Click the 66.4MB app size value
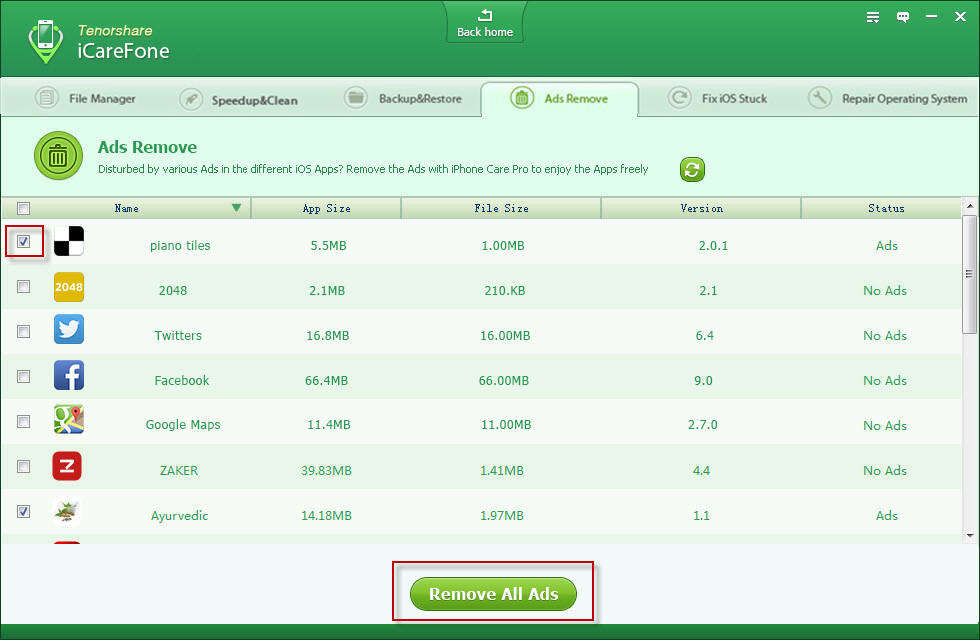This screenshot has width=980, height=640. click(327, 381)
